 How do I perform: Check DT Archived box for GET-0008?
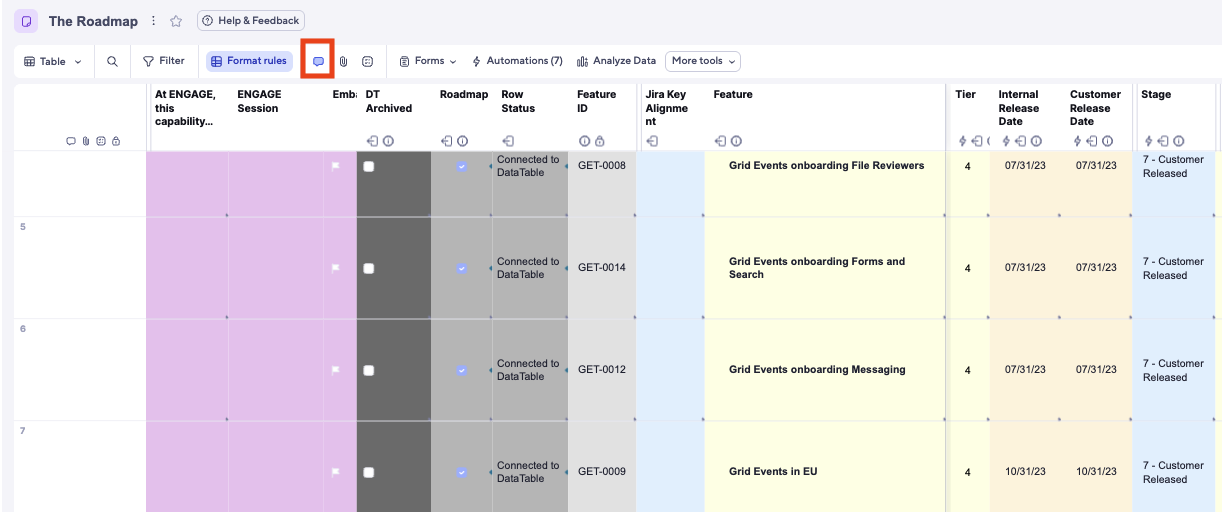tap(369, 167)
